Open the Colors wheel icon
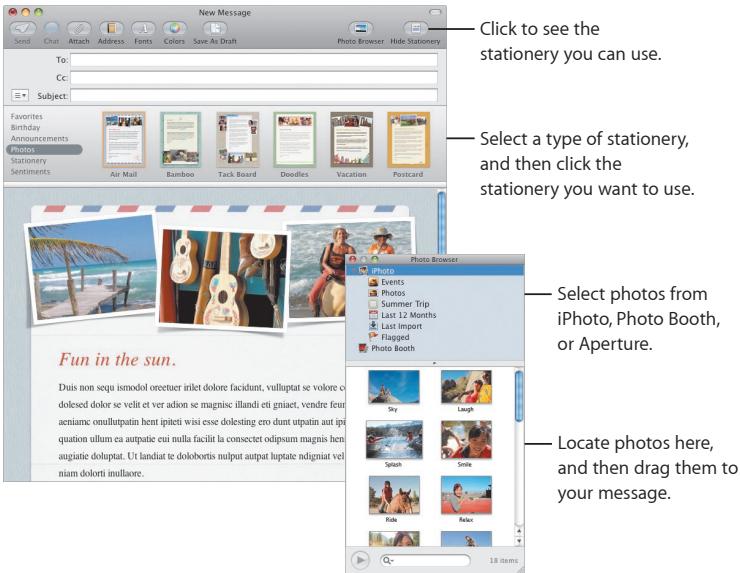The width and height of the screenshot is (740, 573). tap(174, 29)
